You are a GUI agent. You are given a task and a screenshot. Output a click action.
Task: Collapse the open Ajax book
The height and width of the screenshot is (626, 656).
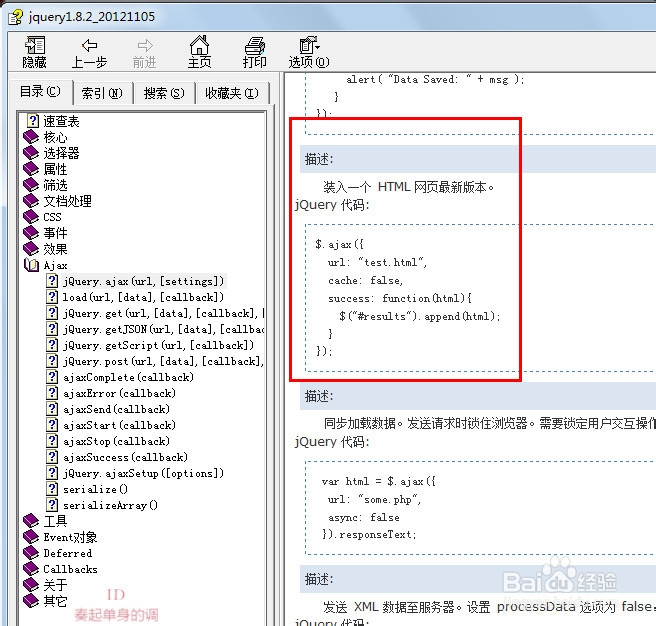coord(45,265)
